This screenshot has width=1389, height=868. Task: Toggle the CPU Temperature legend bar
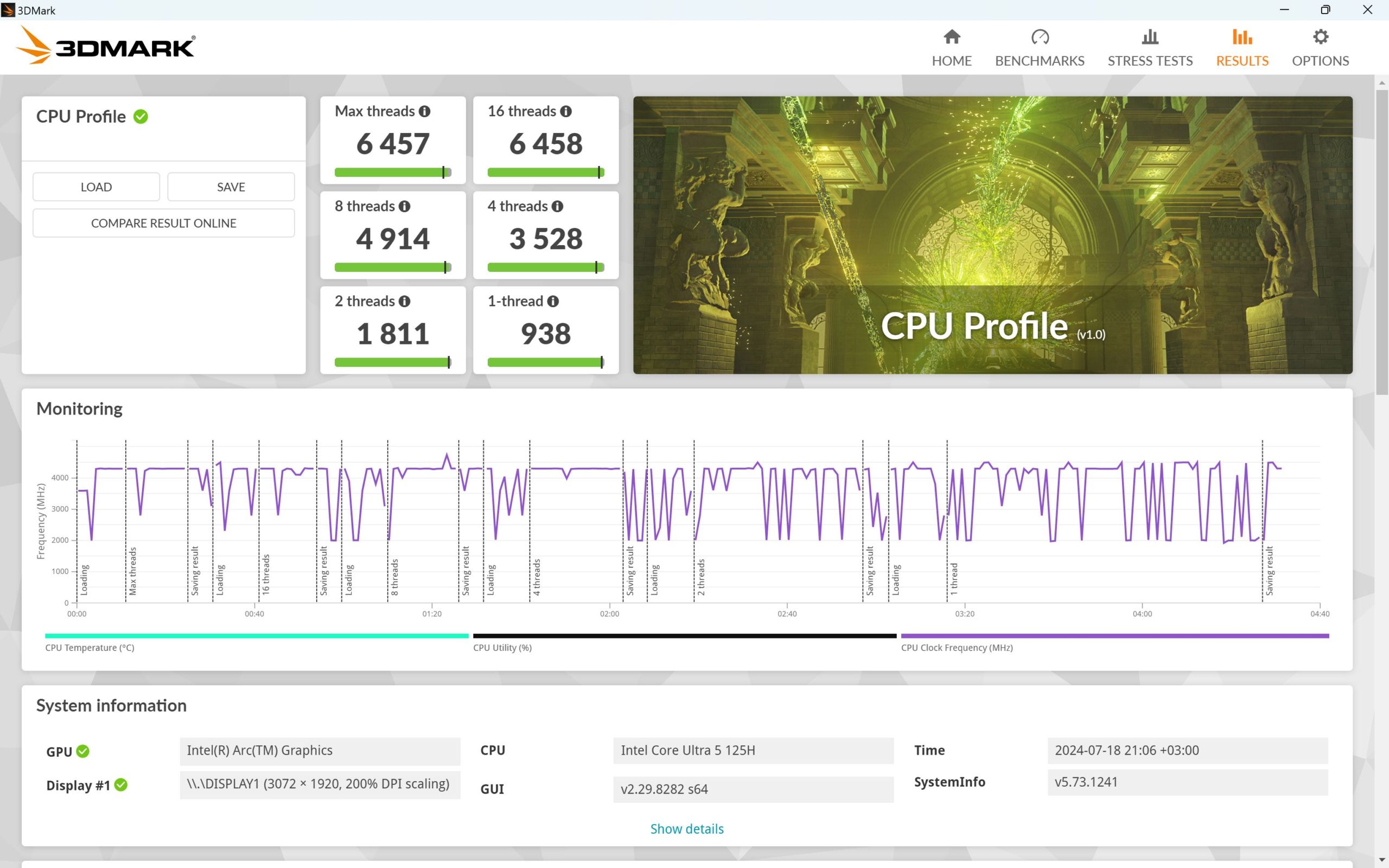tap(257, 636)
